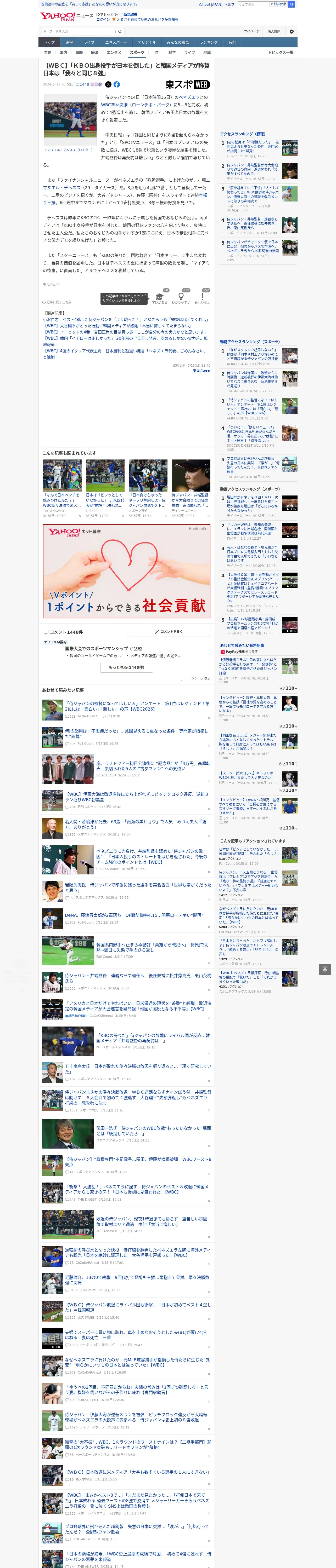Open the 購入履歴 link
Viewport: 336px width, 1568px height.
click(x=274, y=32)
